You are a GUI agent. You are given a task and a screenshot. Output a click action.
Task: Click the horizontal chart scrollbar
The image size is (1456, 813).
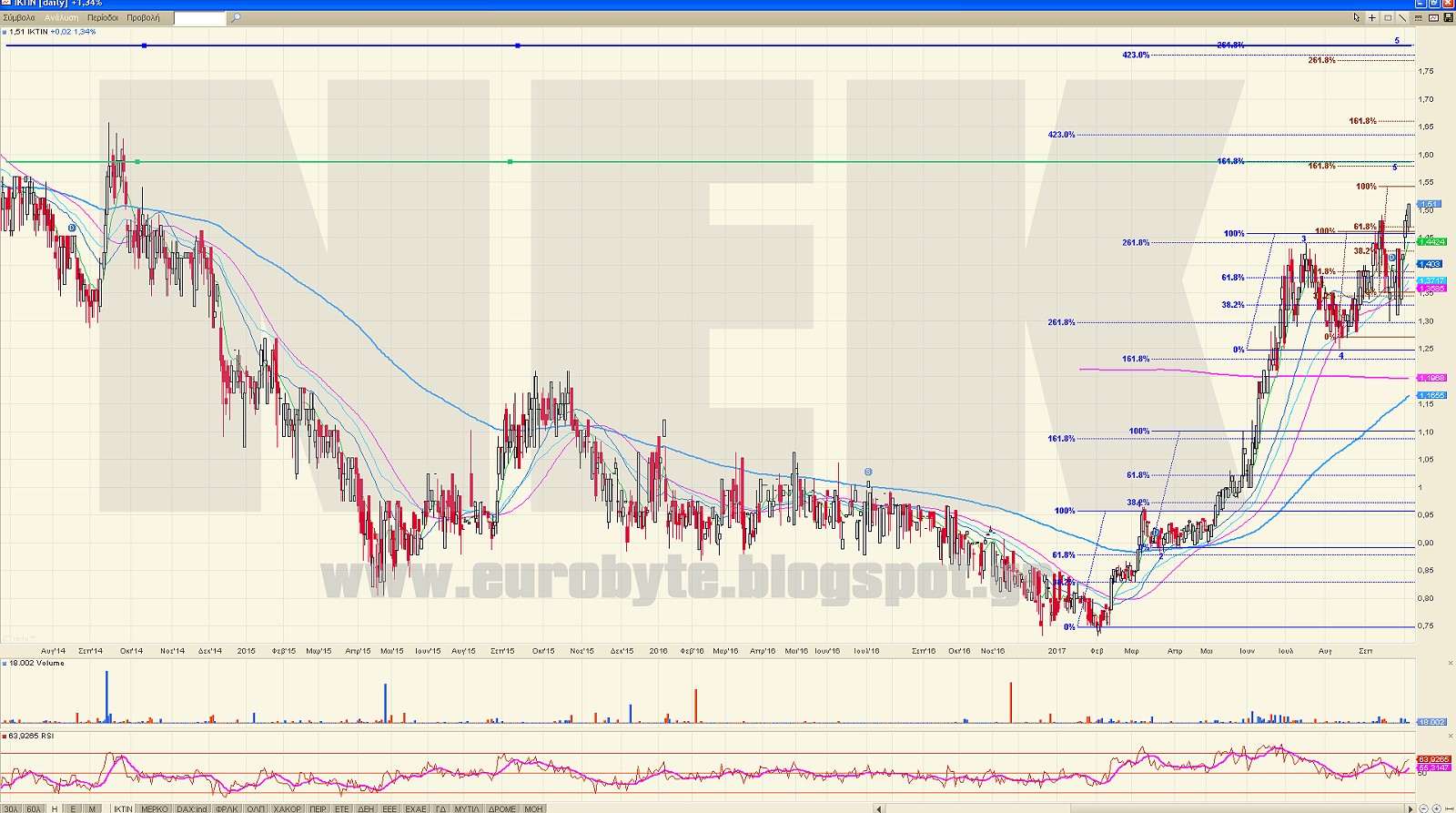(1145, 808)
